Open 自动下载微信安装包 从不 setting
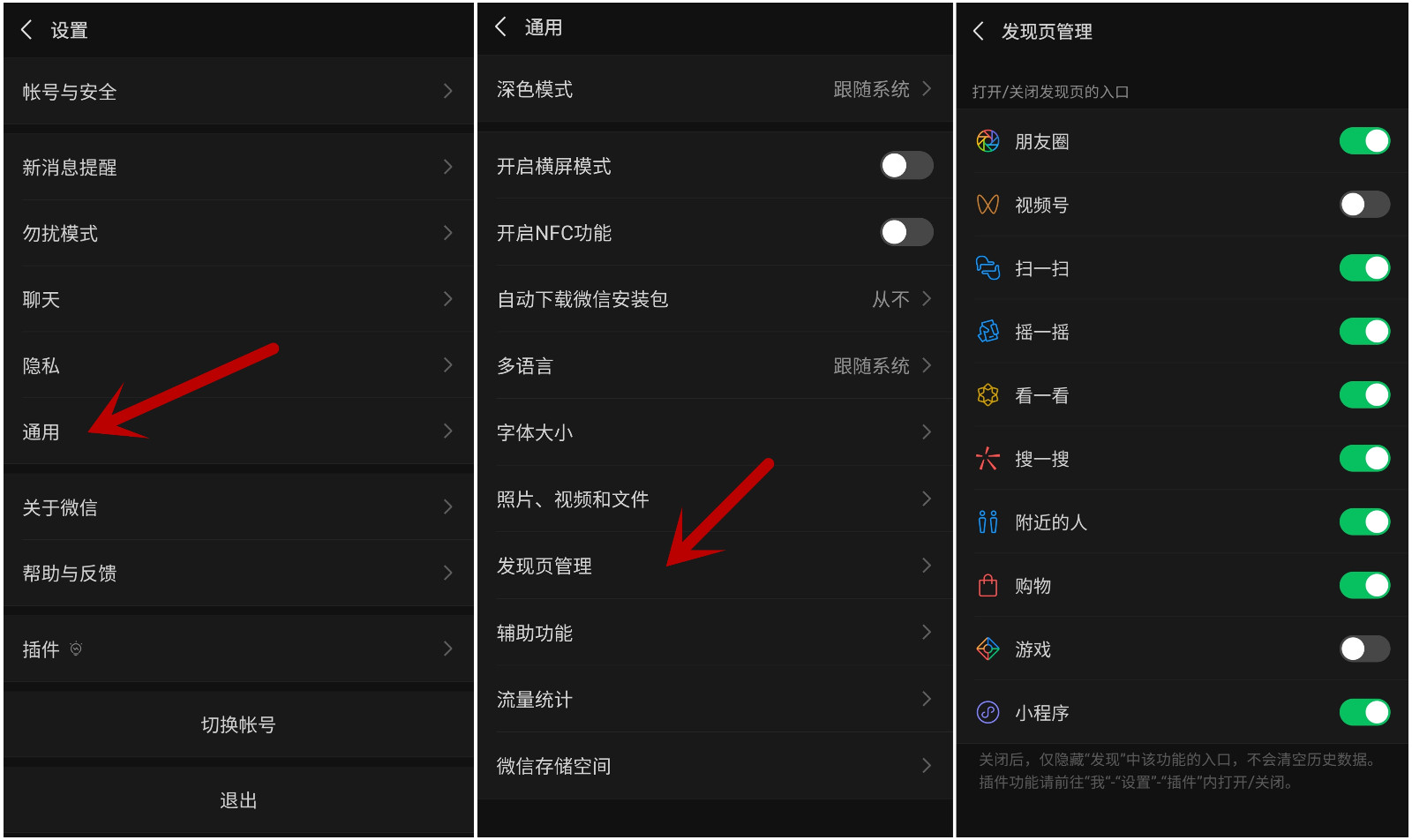This screenshot has width=1412, height=840. tap(715, 299)
